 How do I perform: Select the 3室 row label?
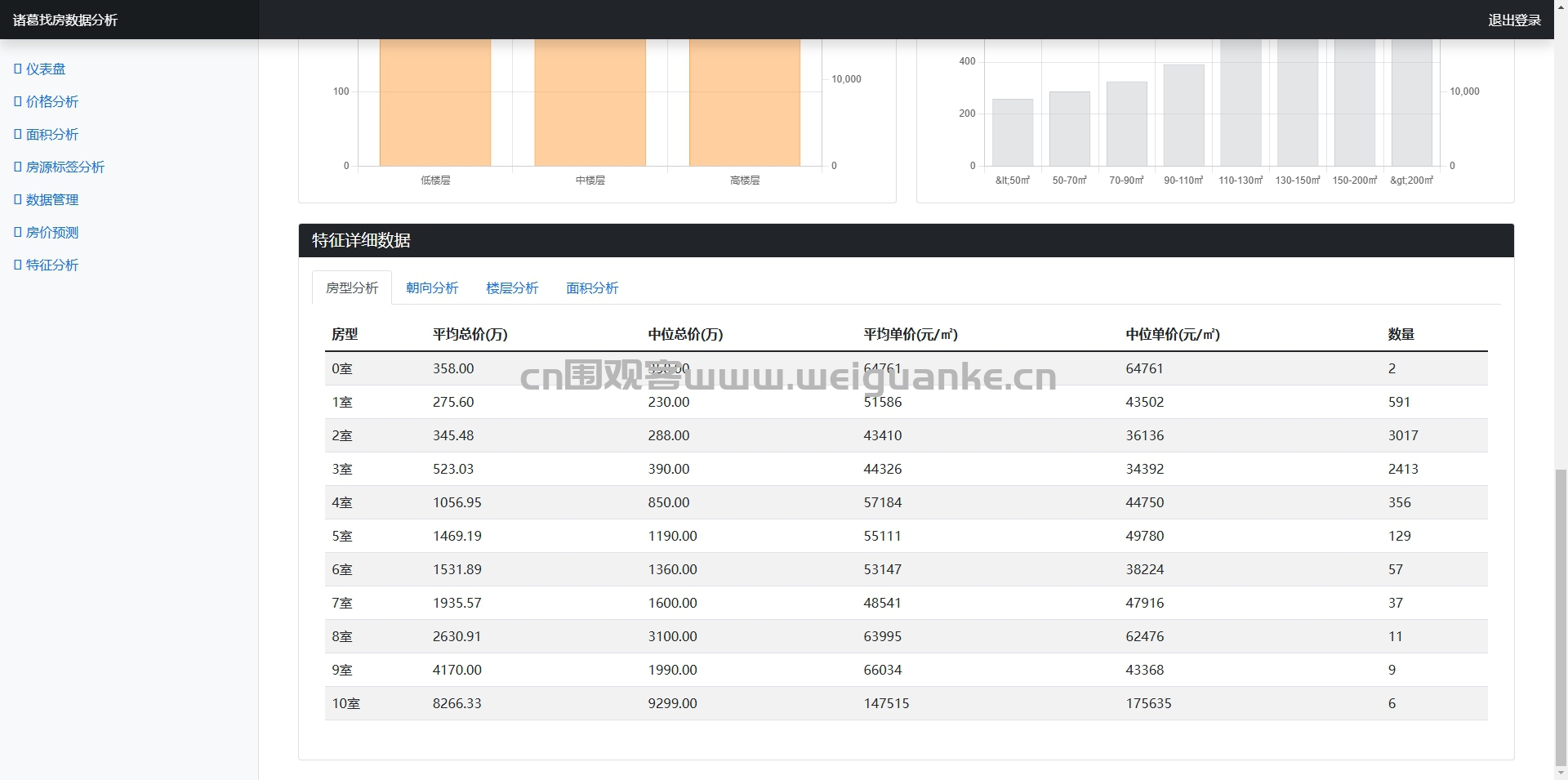pyautogui.click(x=342, y=469)
